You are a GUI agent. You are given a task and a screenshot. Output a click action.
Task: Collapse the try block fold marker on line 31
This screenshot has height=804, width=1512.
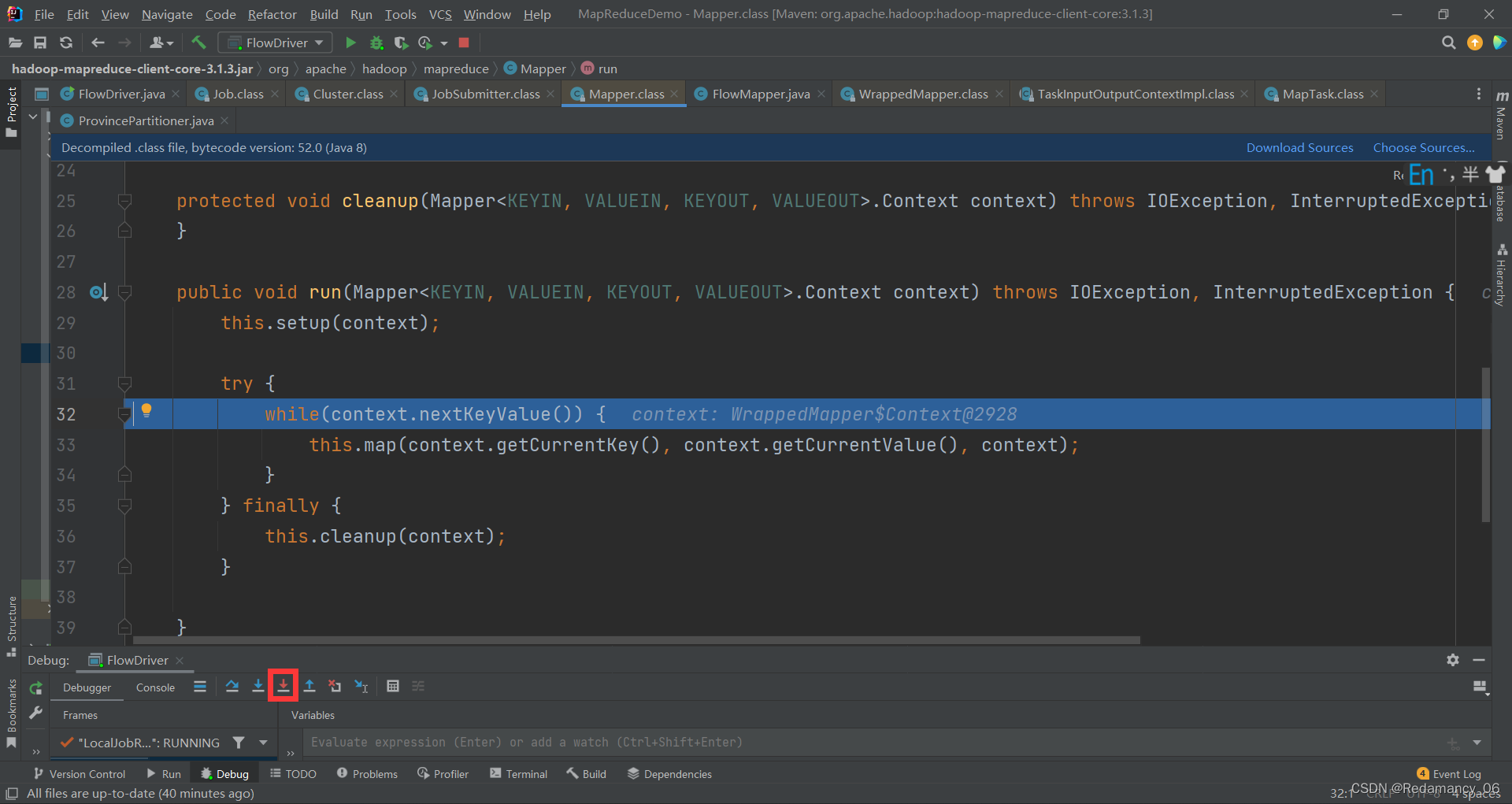point(124,383)
